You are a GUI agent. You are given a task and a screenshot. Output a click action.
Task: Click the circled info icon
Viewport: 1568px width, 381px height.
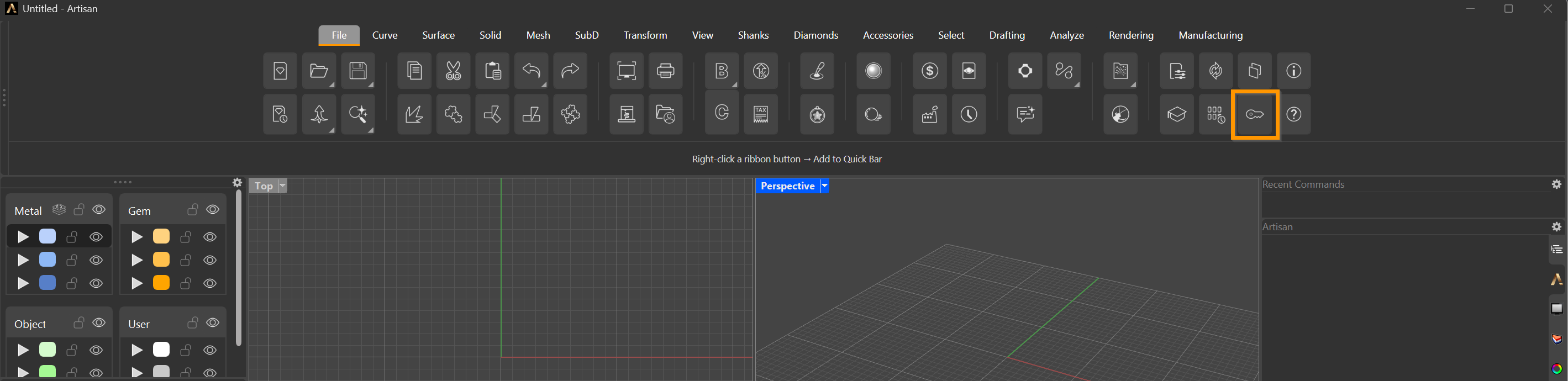[1293, 71]
